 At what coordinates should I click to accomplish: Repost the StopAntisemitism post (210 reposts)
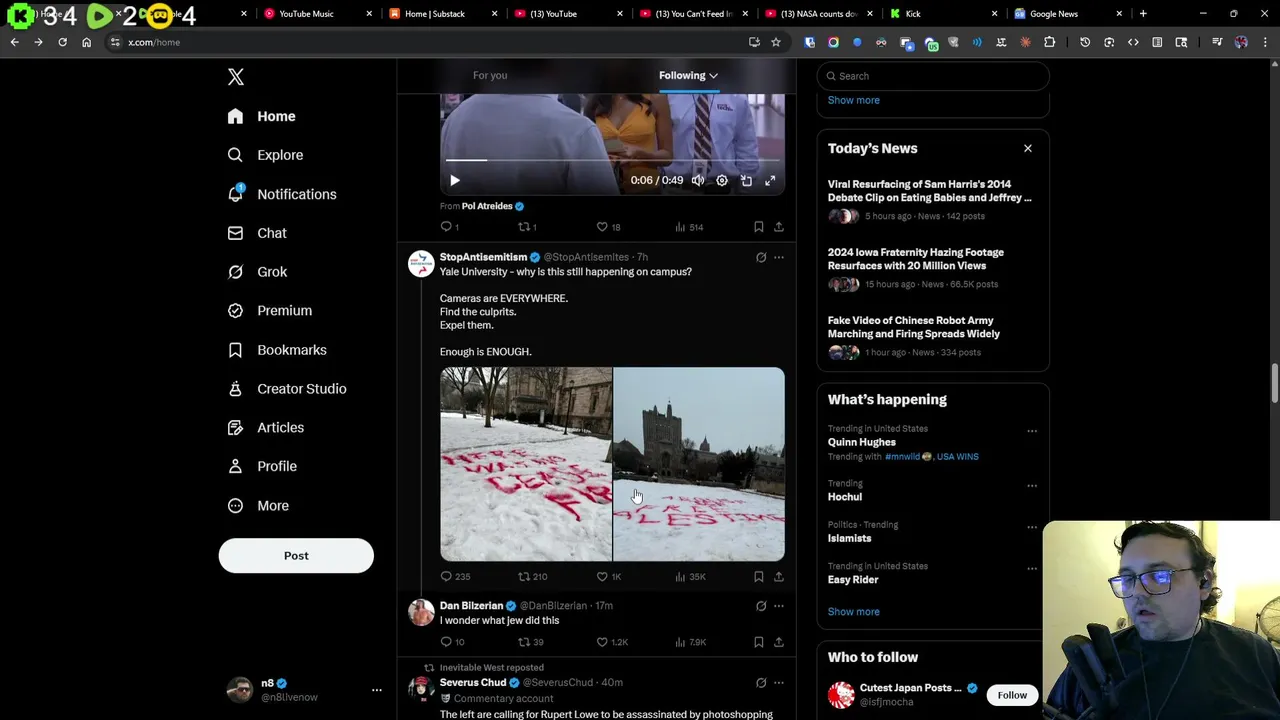tap(532, 577)
